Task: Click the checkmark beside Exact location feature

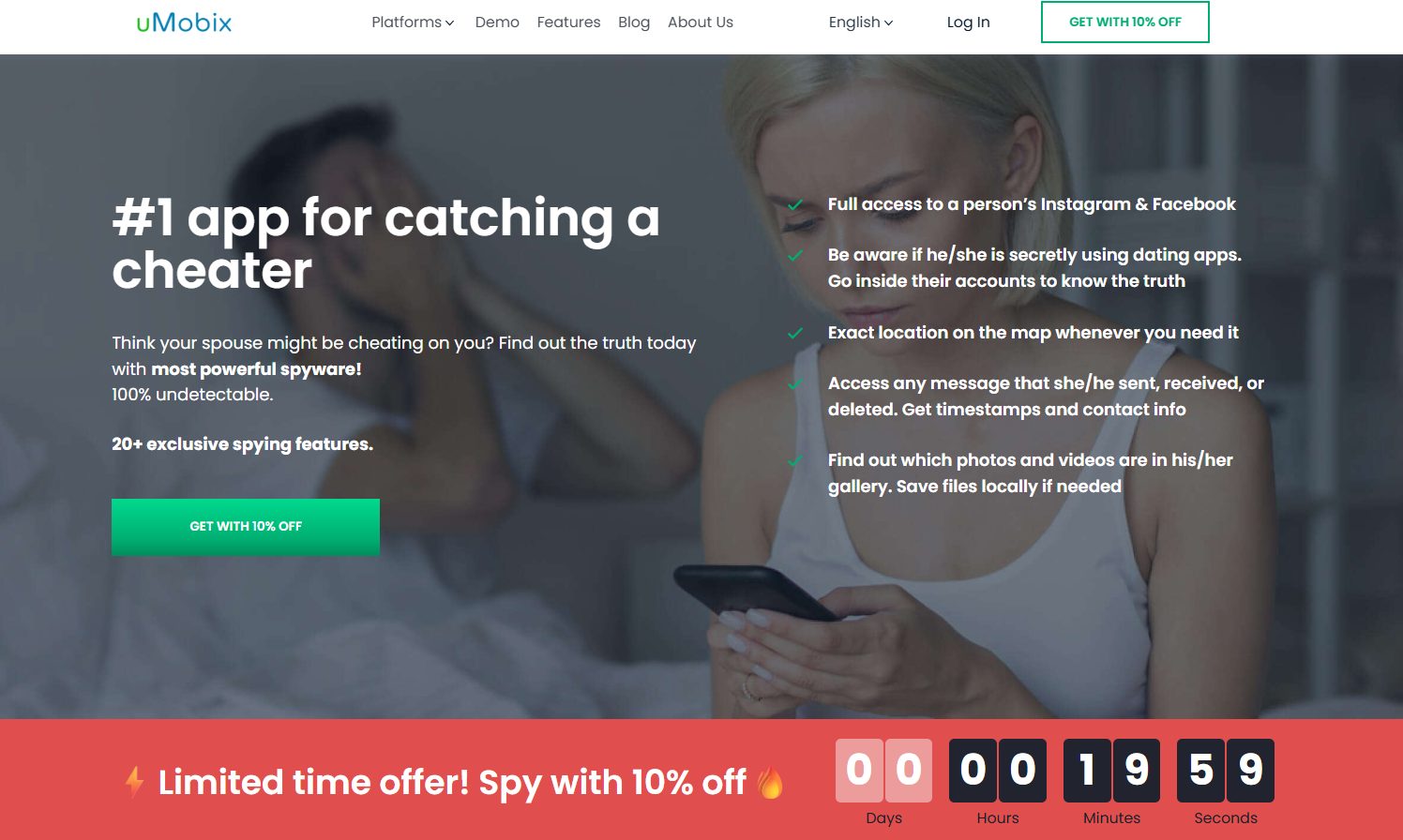Action: tap(795, 334)
